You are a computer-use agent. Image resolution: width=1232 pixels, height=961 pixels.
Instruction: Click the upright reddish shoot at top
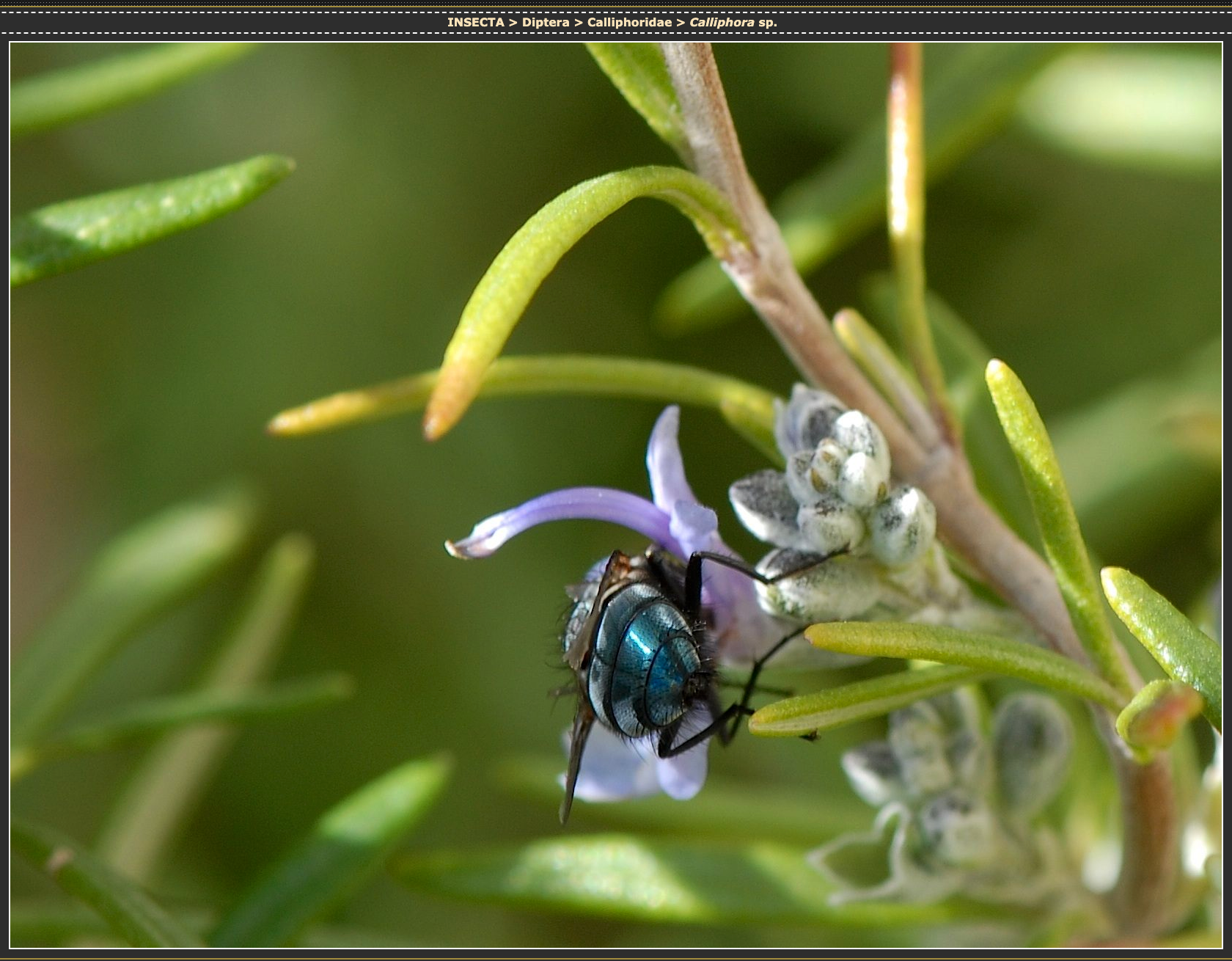pos(906,183)
